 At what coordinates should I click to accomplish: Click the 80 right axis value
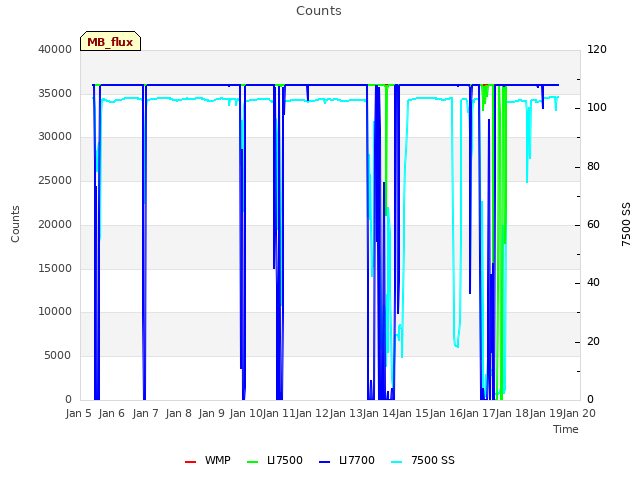[x=593, y=167]
